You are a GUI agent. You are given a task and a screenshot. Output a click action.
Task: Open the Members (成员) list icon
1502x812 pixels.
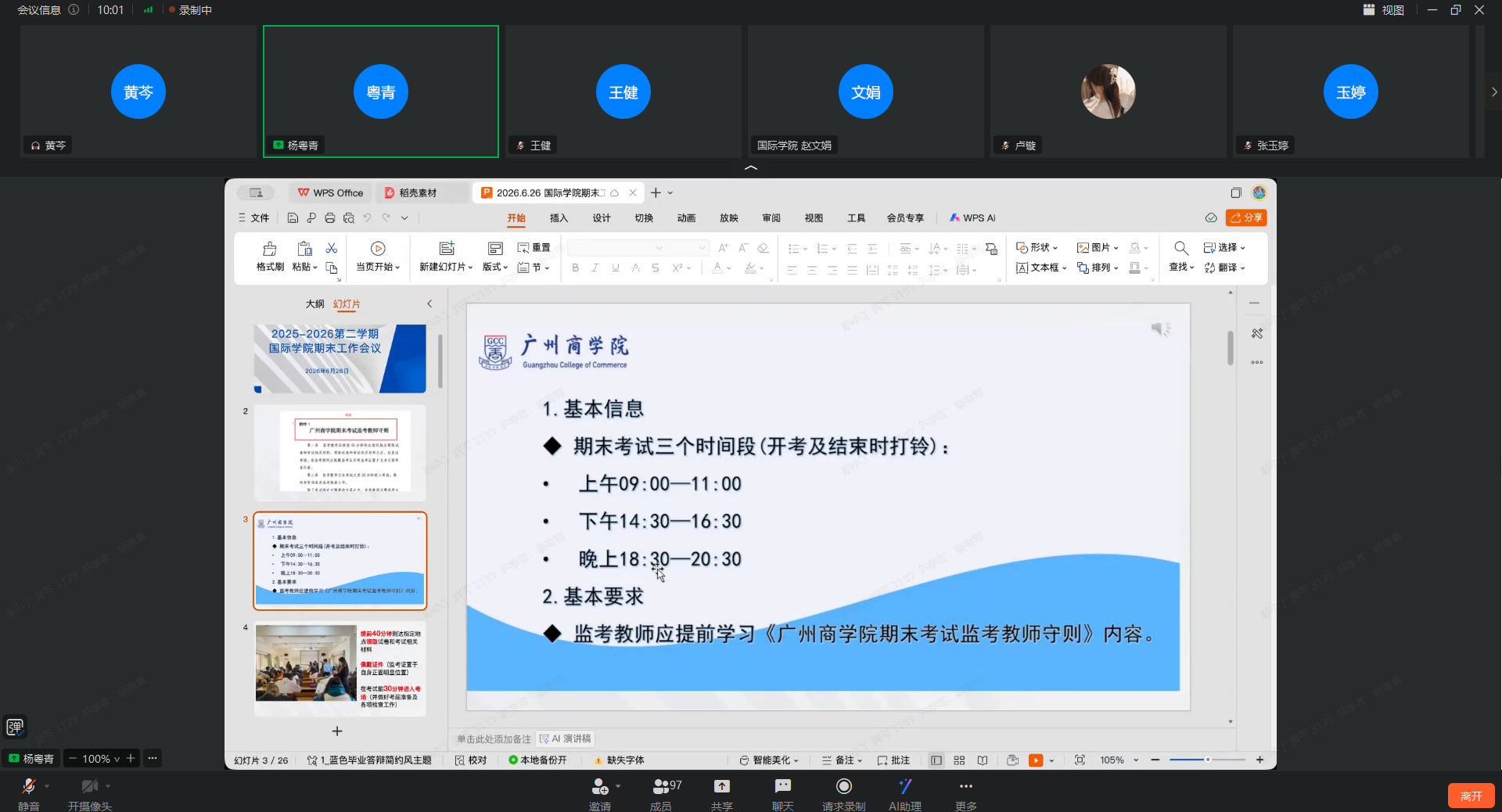tap(661, 786)
